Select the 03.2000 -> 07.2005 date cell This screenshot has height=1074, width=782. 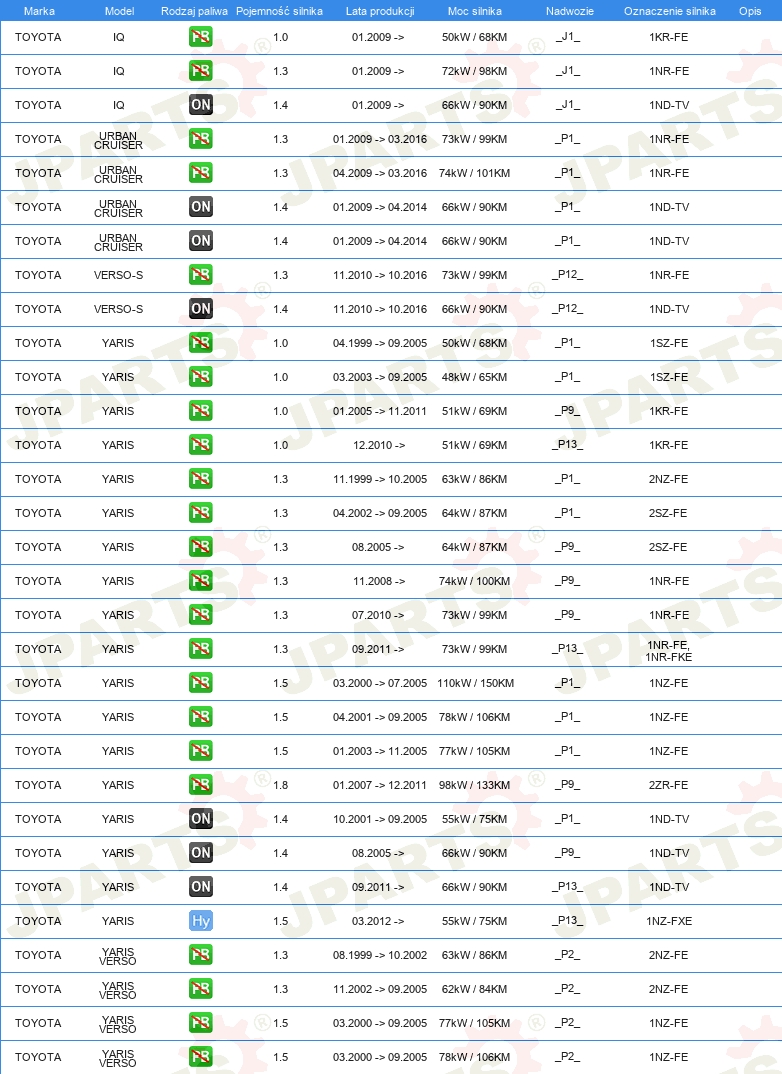coord(380,683)
